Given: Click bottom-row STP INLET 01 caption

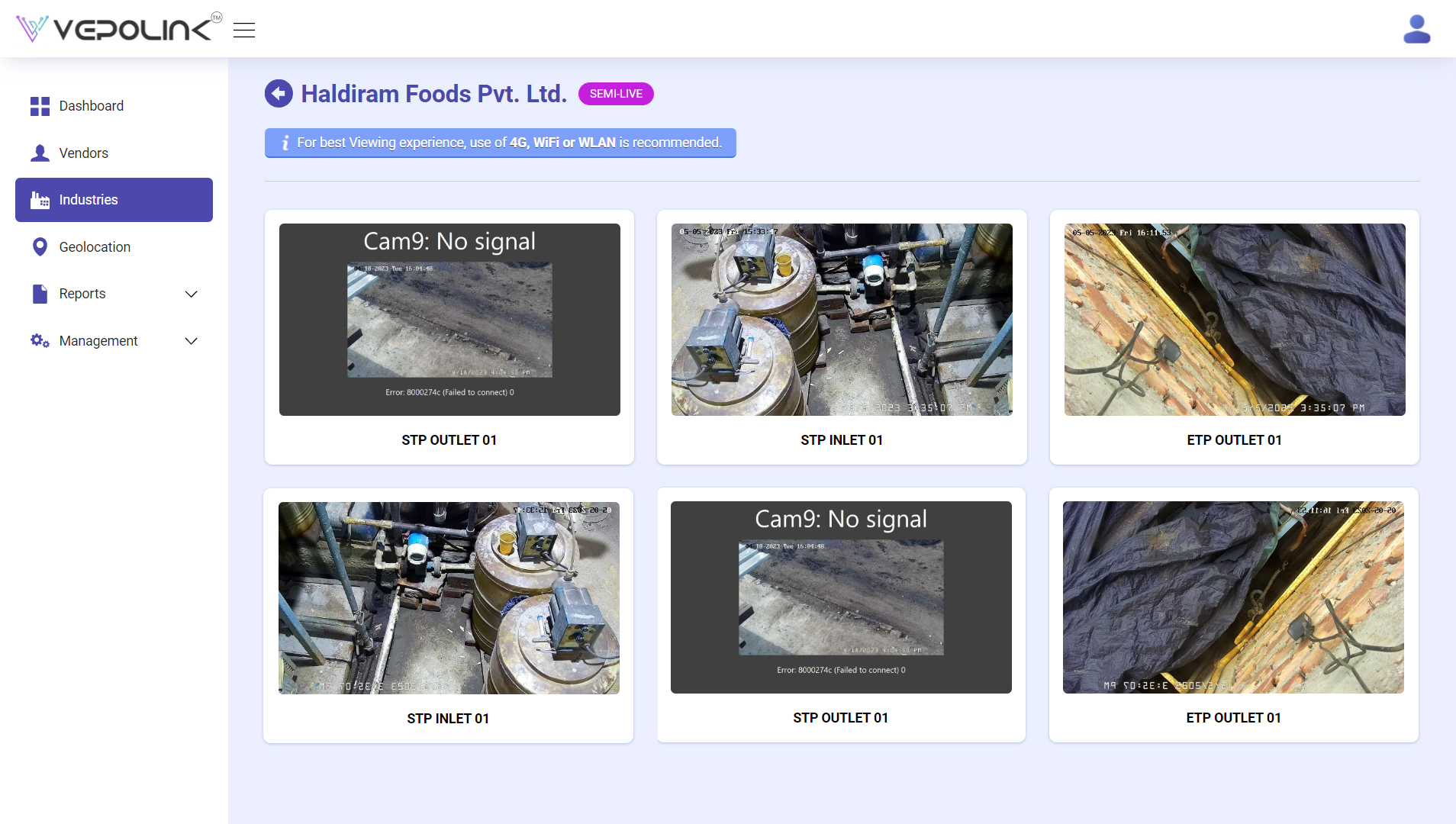Looking at the screenshot, I should coord(449,719).
